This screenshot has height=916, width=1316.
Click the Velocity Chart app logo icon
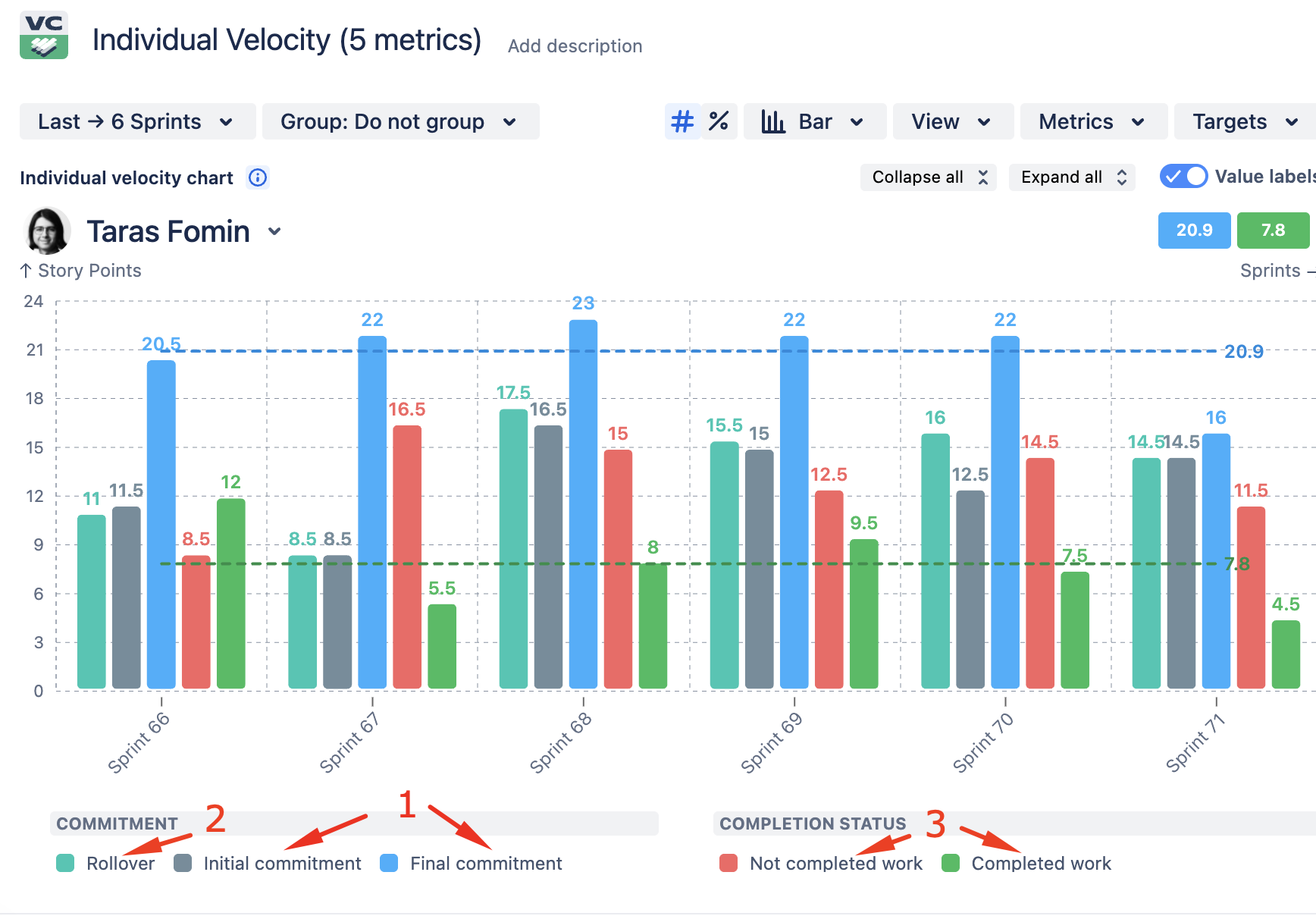point(44,35)
